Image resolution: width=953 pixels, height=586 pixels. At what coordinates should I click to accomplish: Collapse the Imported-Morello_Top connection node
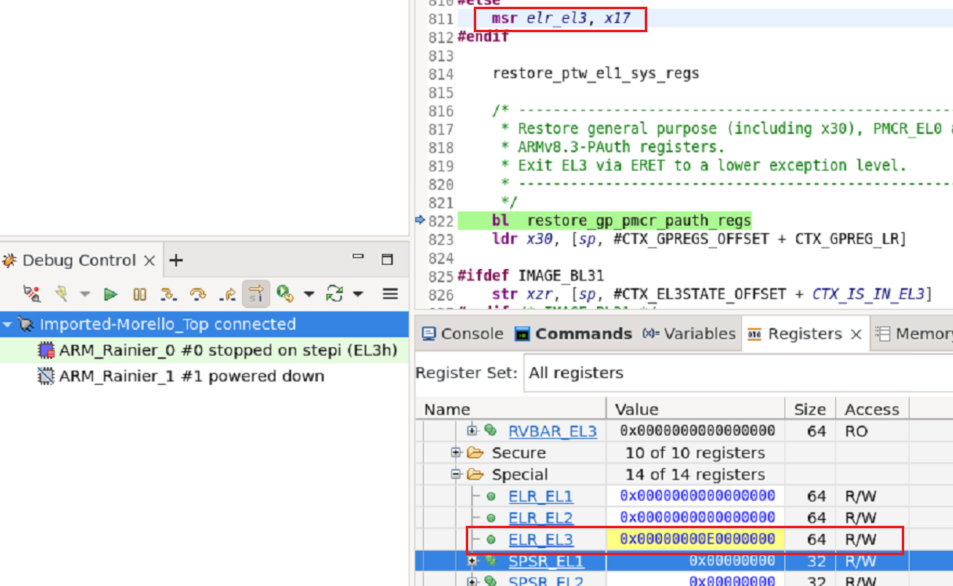point(8,325)
